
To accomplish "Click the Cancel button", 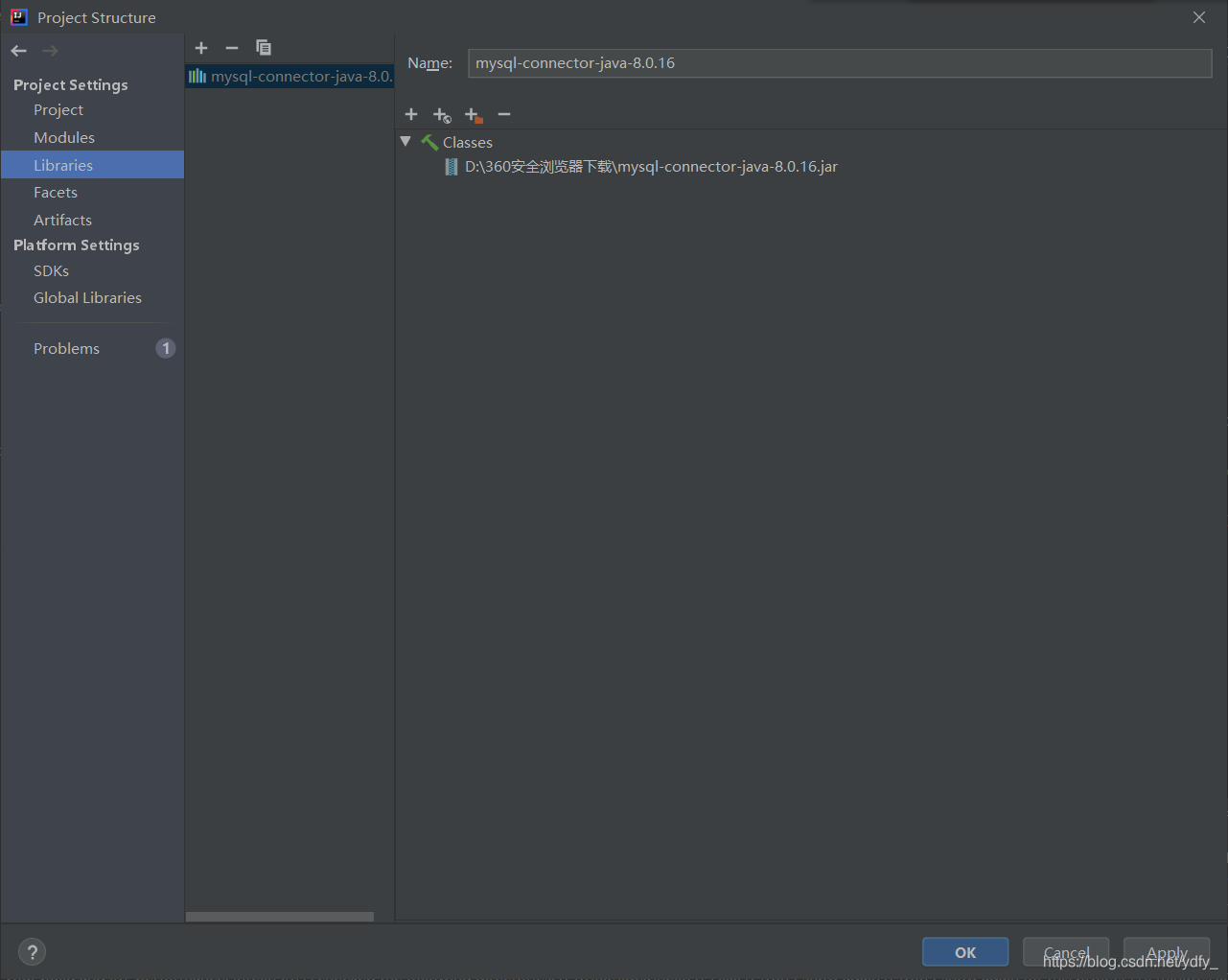I will coord(1066,952).
